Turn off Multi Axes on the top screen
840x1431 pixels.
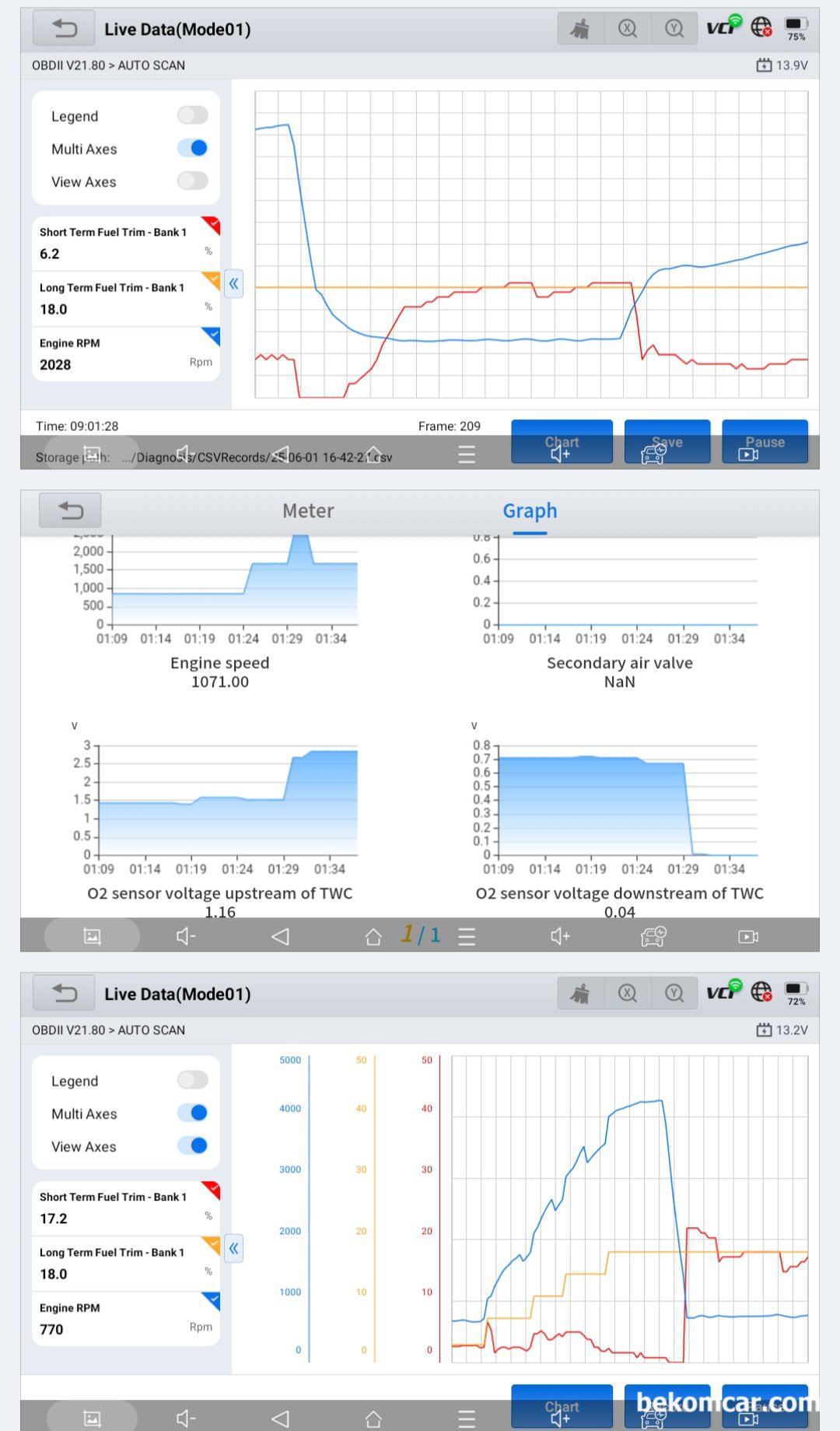pos(192,148)
